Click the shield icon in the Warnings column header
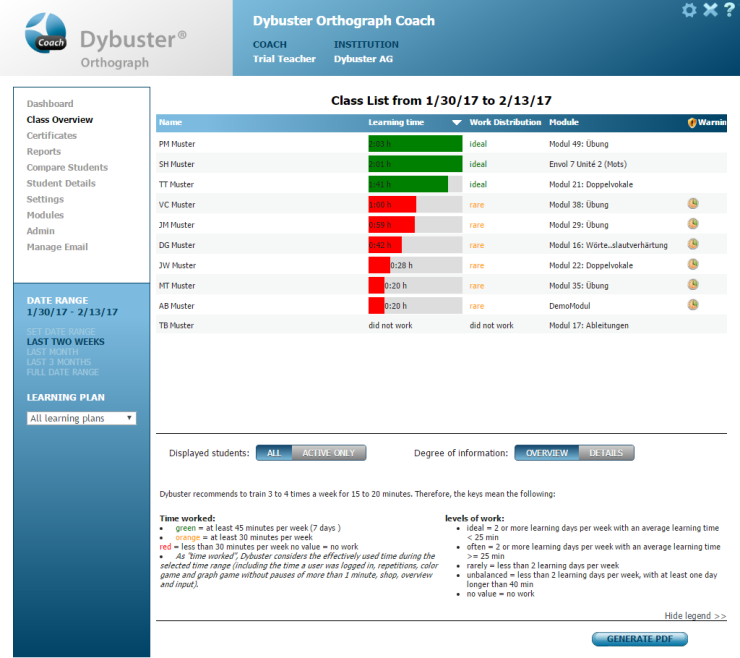 pyautogui.click(x=692, y=123)
